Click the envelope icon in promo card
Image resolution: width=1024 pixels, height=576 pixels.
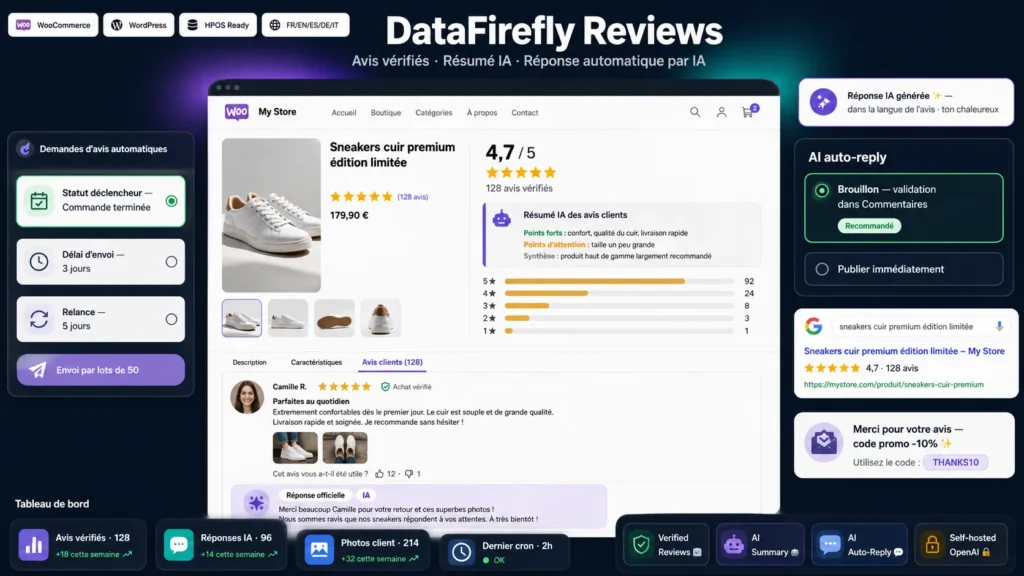coord(824,442)
